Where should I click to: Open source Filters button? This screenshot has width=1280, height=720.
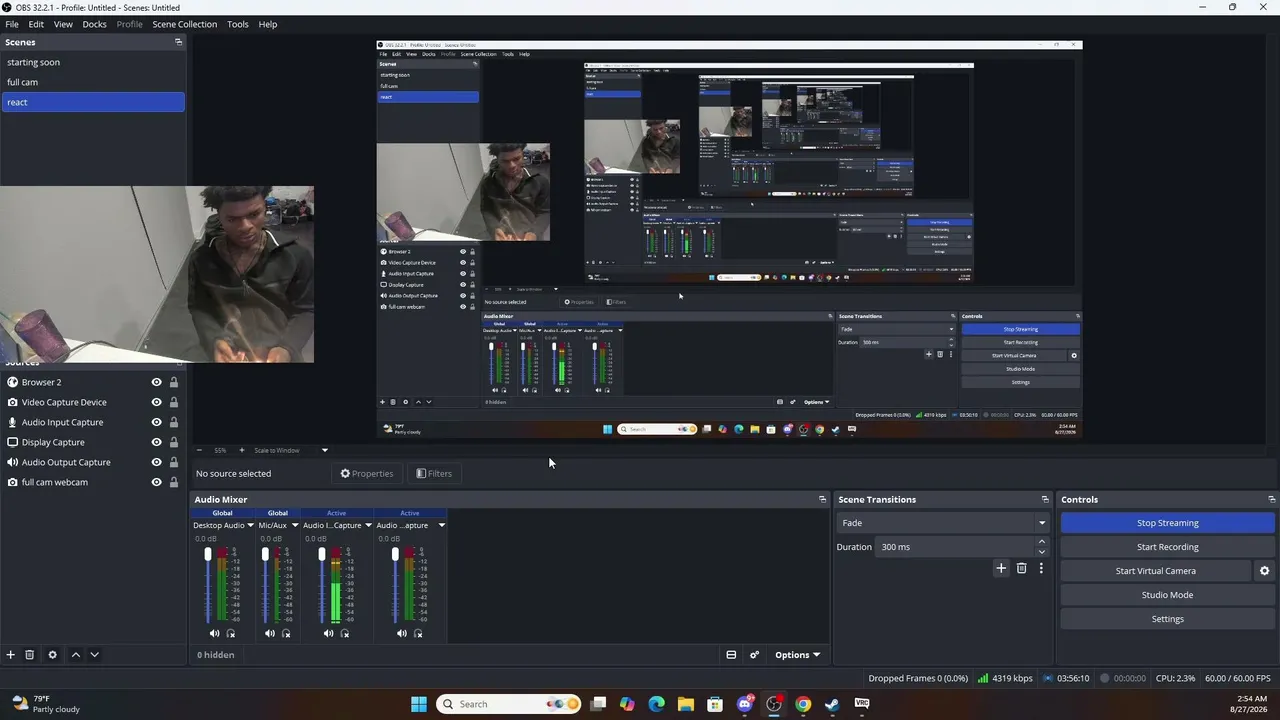(434, 473)
